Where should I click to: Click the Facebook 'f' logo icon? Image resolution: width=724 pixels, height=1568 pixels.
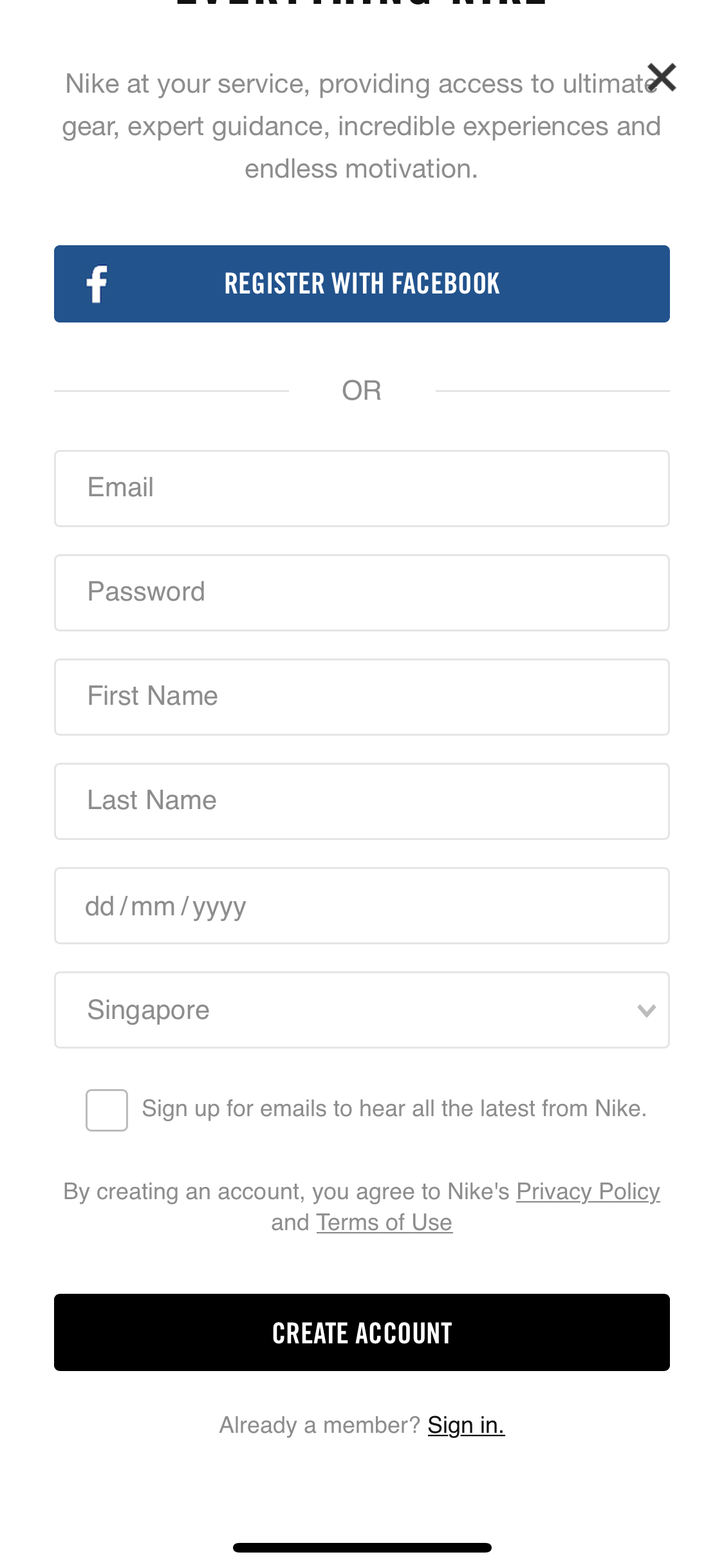[x=97, y=284]
